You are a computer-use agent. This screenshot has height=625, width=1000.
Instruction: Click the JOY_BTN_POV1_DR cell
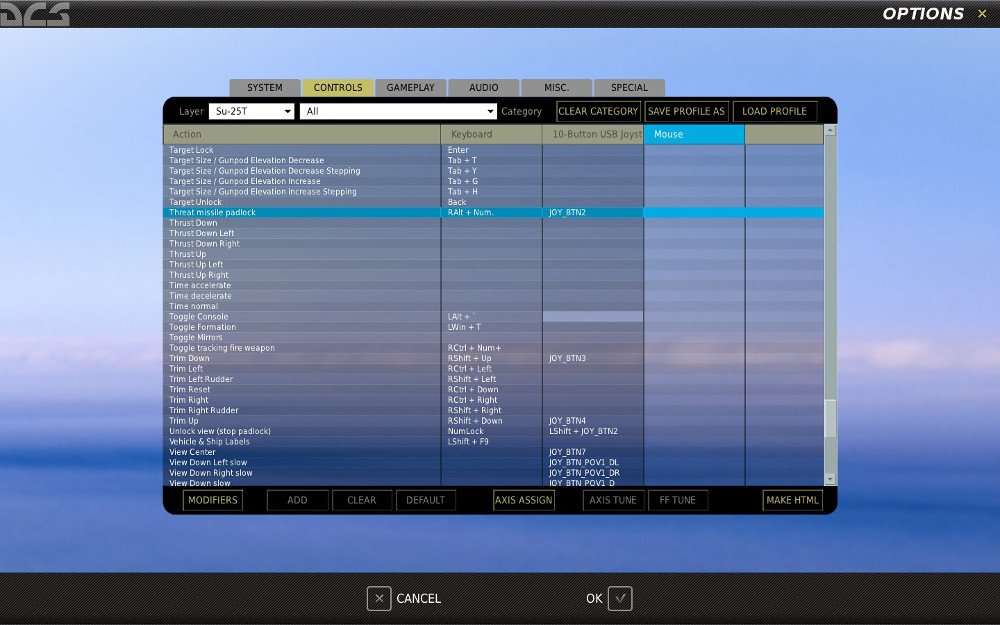coord(593,473)
